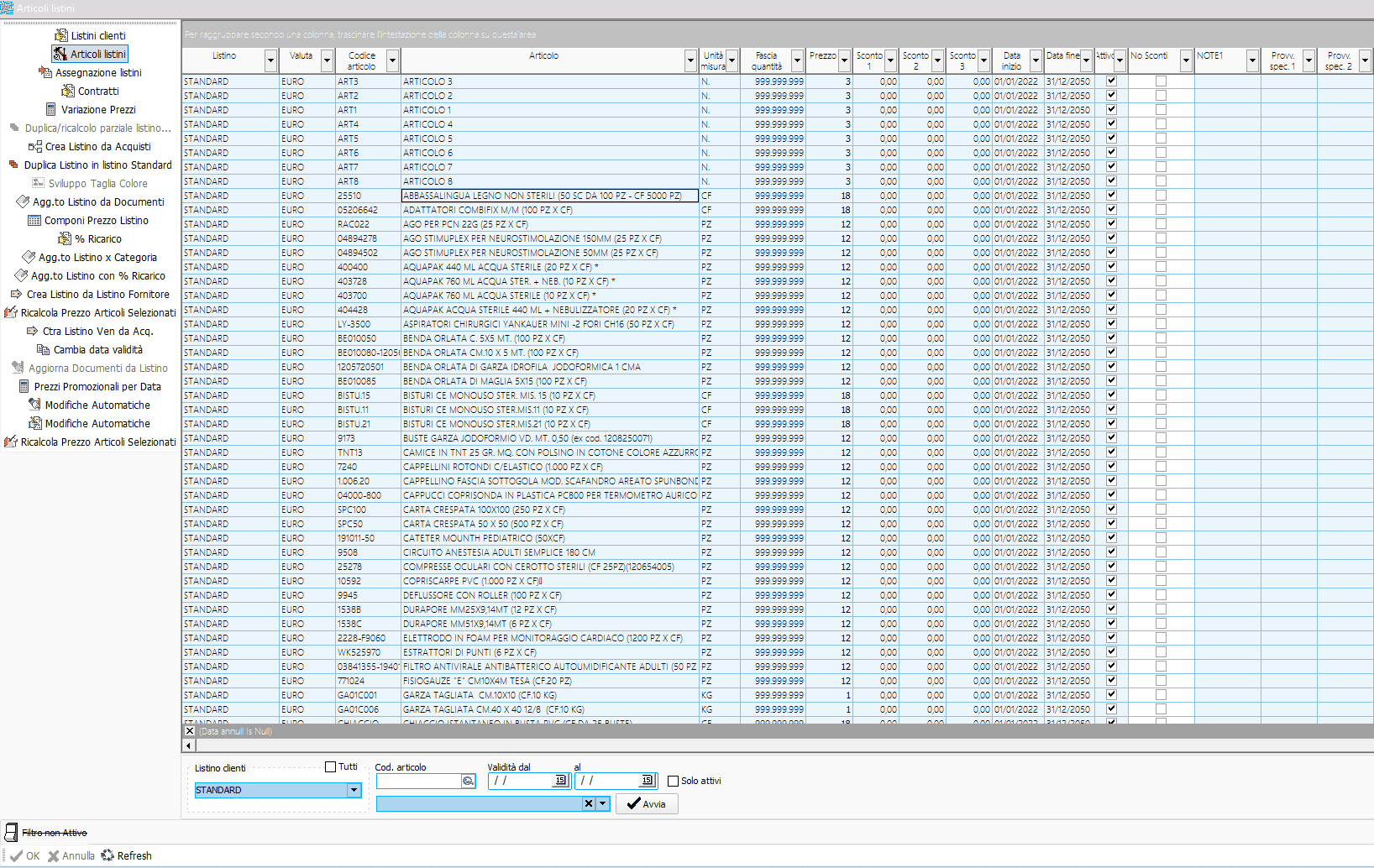Remove the 'Data annull is Null' filter with X
Image resolution: width=1374 pixels, height=868 pixels.
pyautogui.click(x=190, y=731)
